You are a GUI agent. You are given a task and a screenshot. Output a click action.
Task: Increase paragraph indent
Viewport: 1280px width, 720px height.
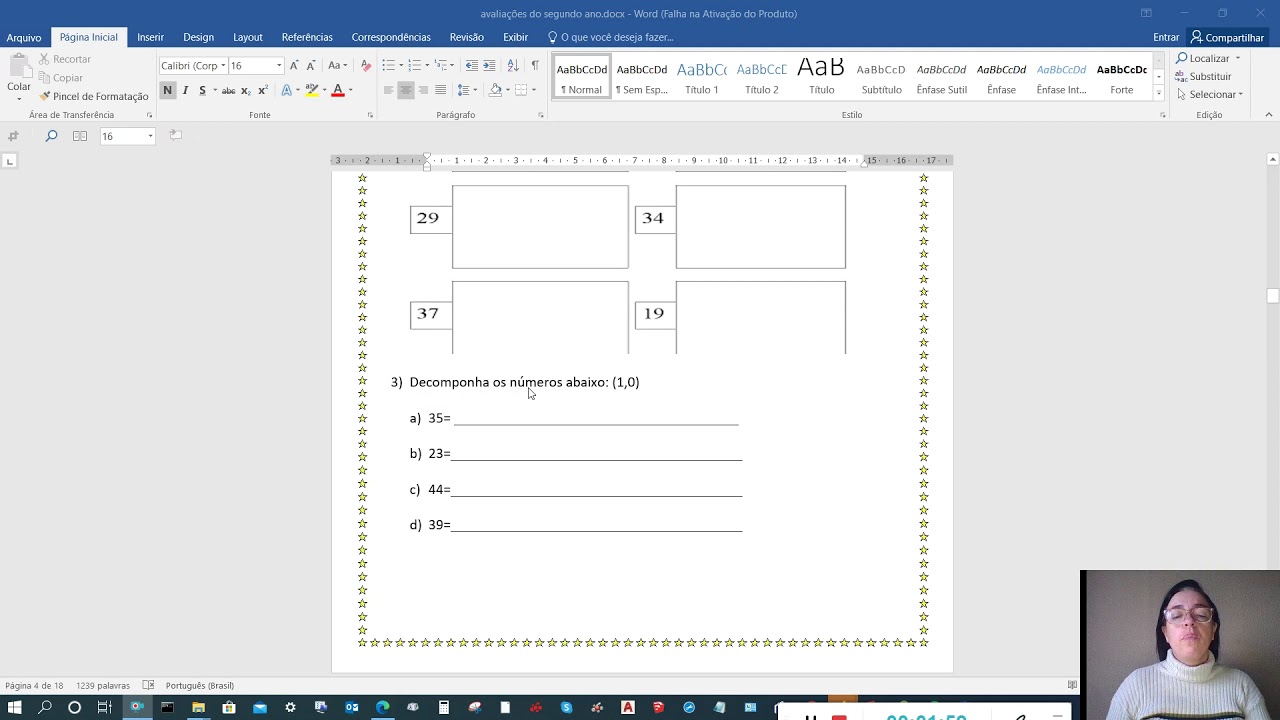(x=489, y=65)
